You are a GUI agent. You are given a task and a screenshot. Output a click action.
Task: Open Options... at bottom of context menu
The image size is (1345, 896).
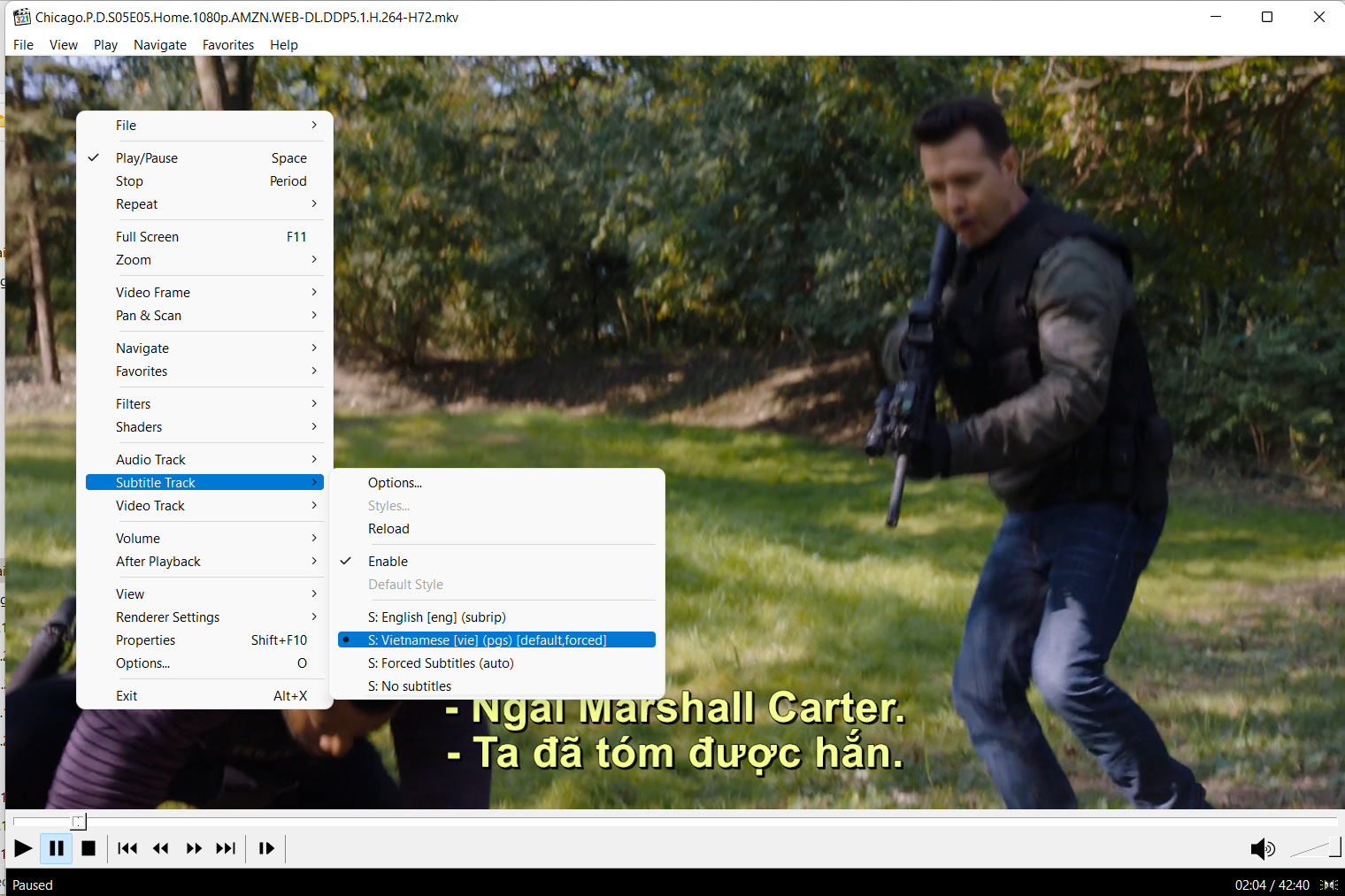204,663
